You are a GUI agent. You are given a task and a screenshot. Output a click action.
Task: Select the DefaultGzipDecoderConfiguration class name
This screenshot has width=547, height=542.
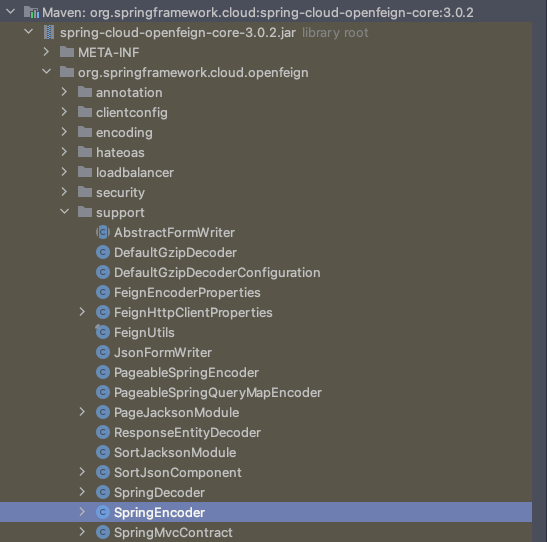tap(217, 272)
